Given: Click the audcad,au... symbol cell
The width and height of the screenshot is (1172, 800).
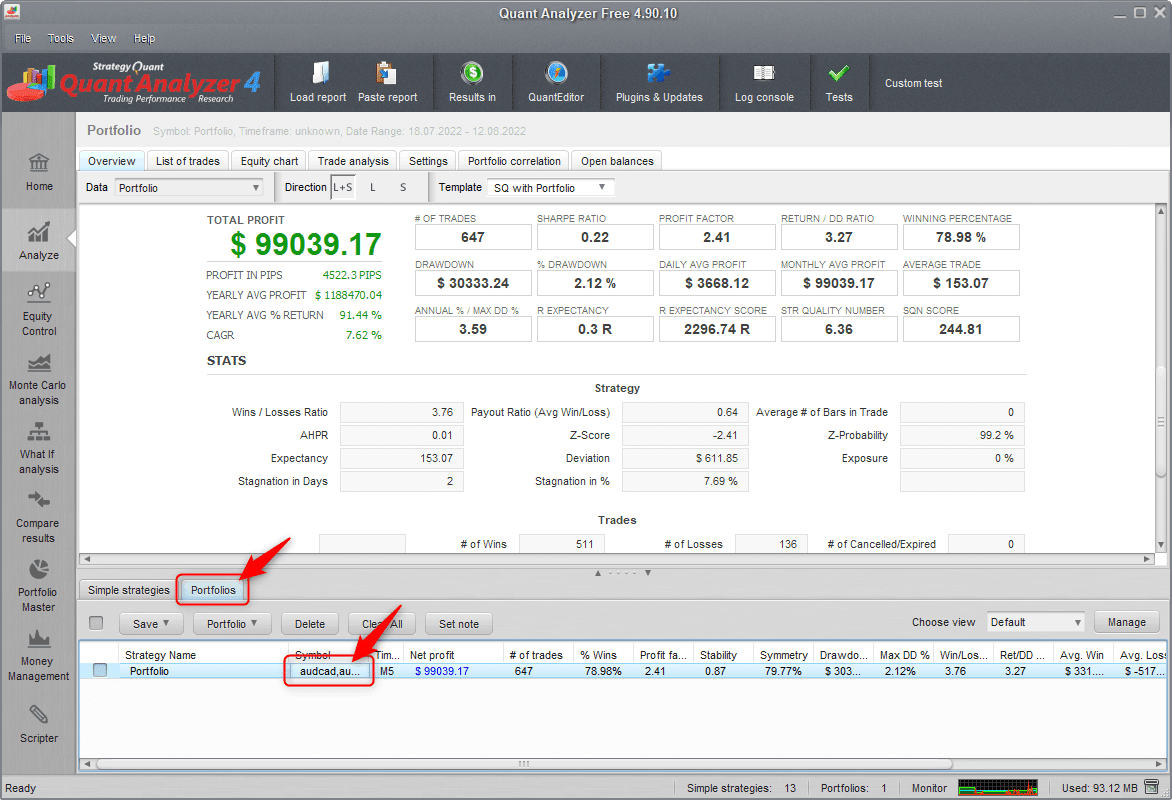Looking at the screenshot, I should 329,671.
